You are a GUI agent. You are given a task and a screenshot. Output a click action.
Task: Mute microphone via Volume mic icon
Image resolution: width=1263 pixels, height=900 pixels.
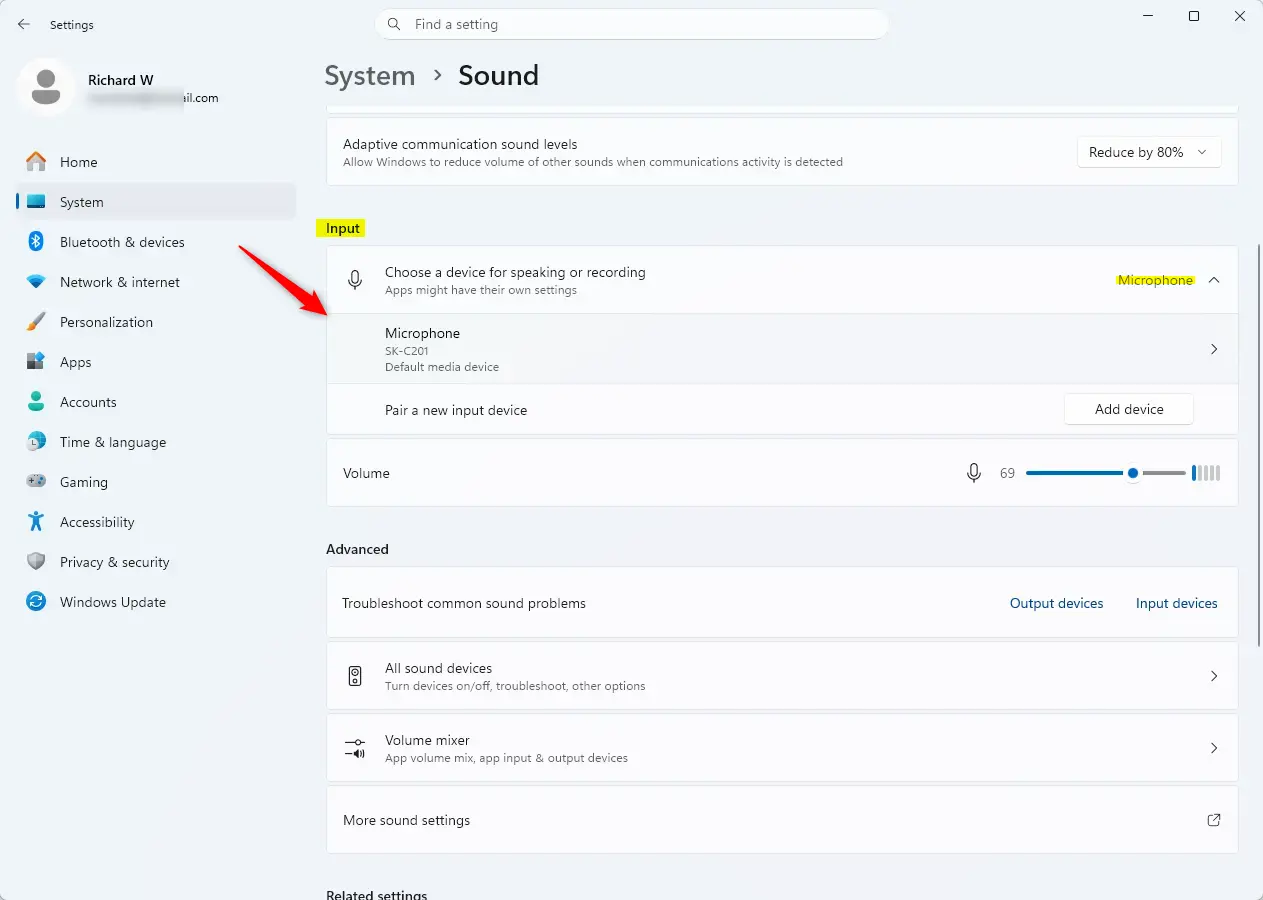click(x=974, y=473)
